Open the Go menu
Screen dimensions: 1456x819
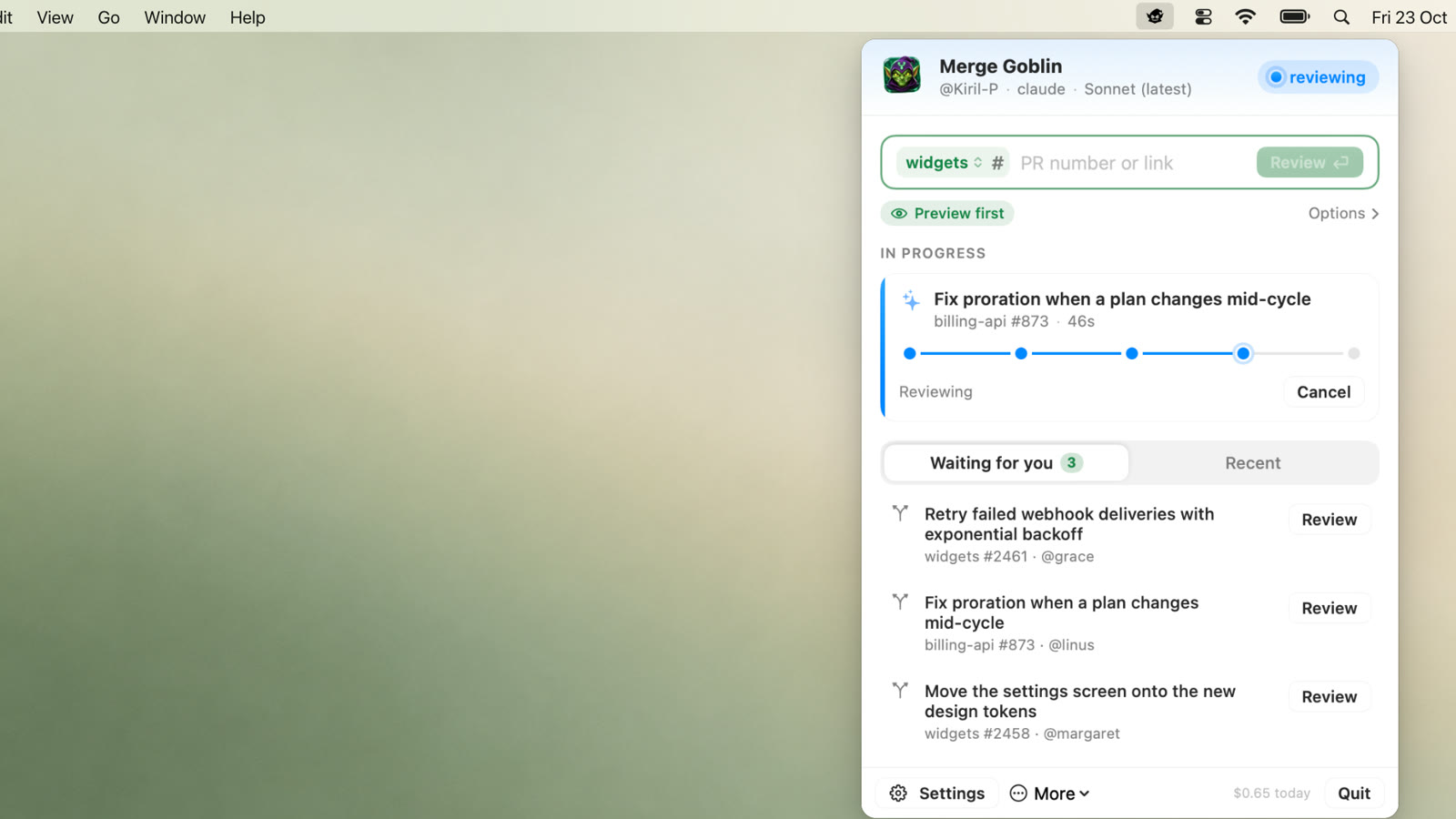tap(108, 17)
